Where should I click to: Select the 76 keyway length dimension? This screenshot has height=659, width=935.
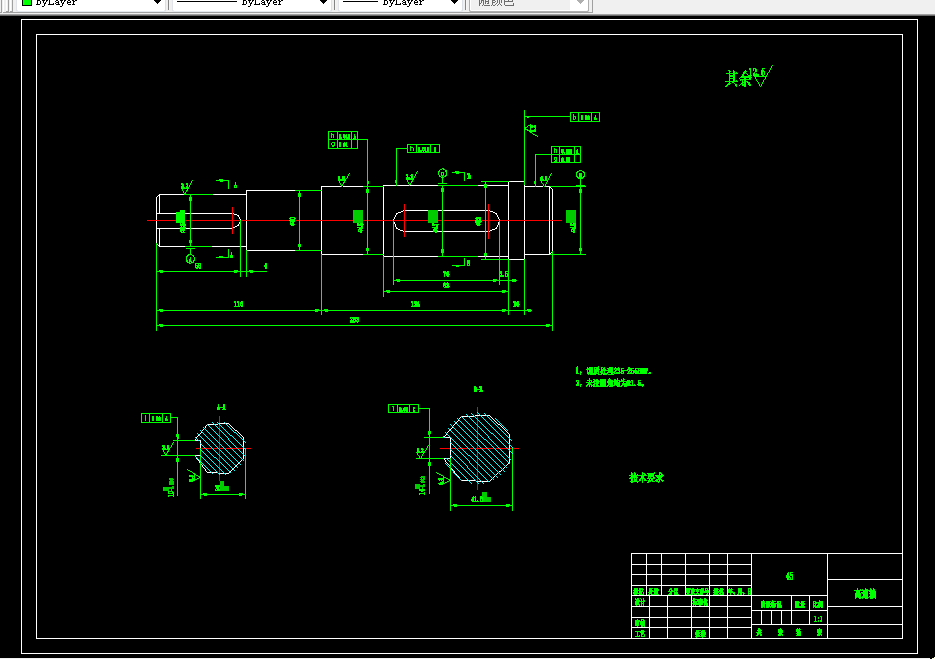click(x=446, y=274)
